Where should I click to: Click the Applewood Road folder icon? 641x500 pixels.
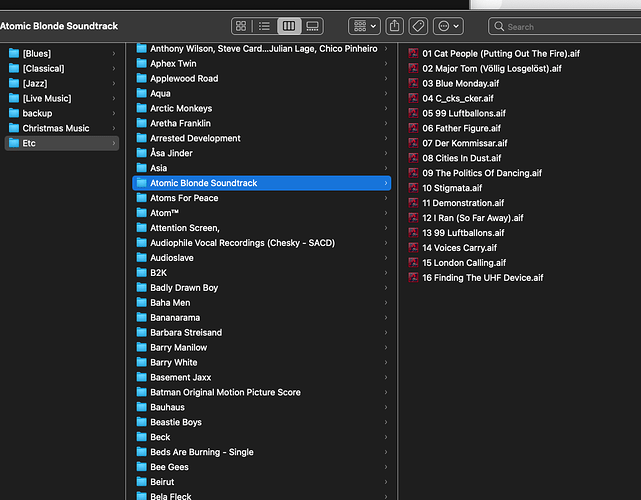141,78
